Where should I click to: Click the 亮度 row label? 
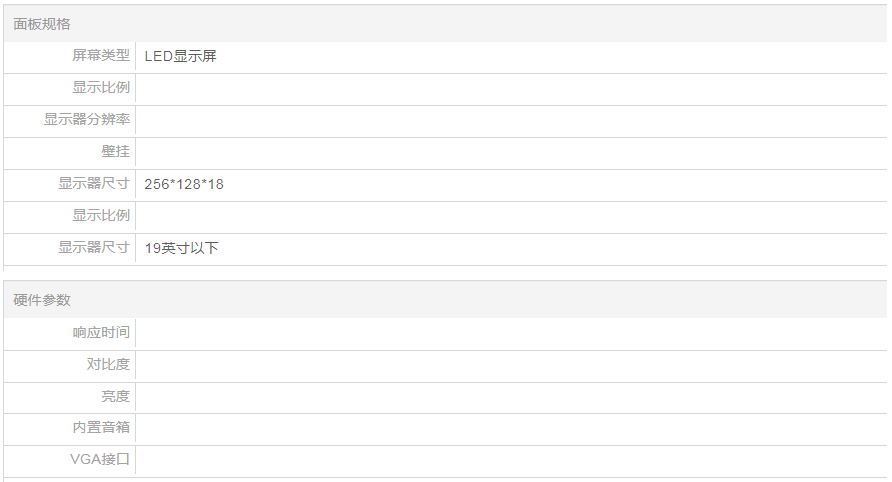click(116, 396)
